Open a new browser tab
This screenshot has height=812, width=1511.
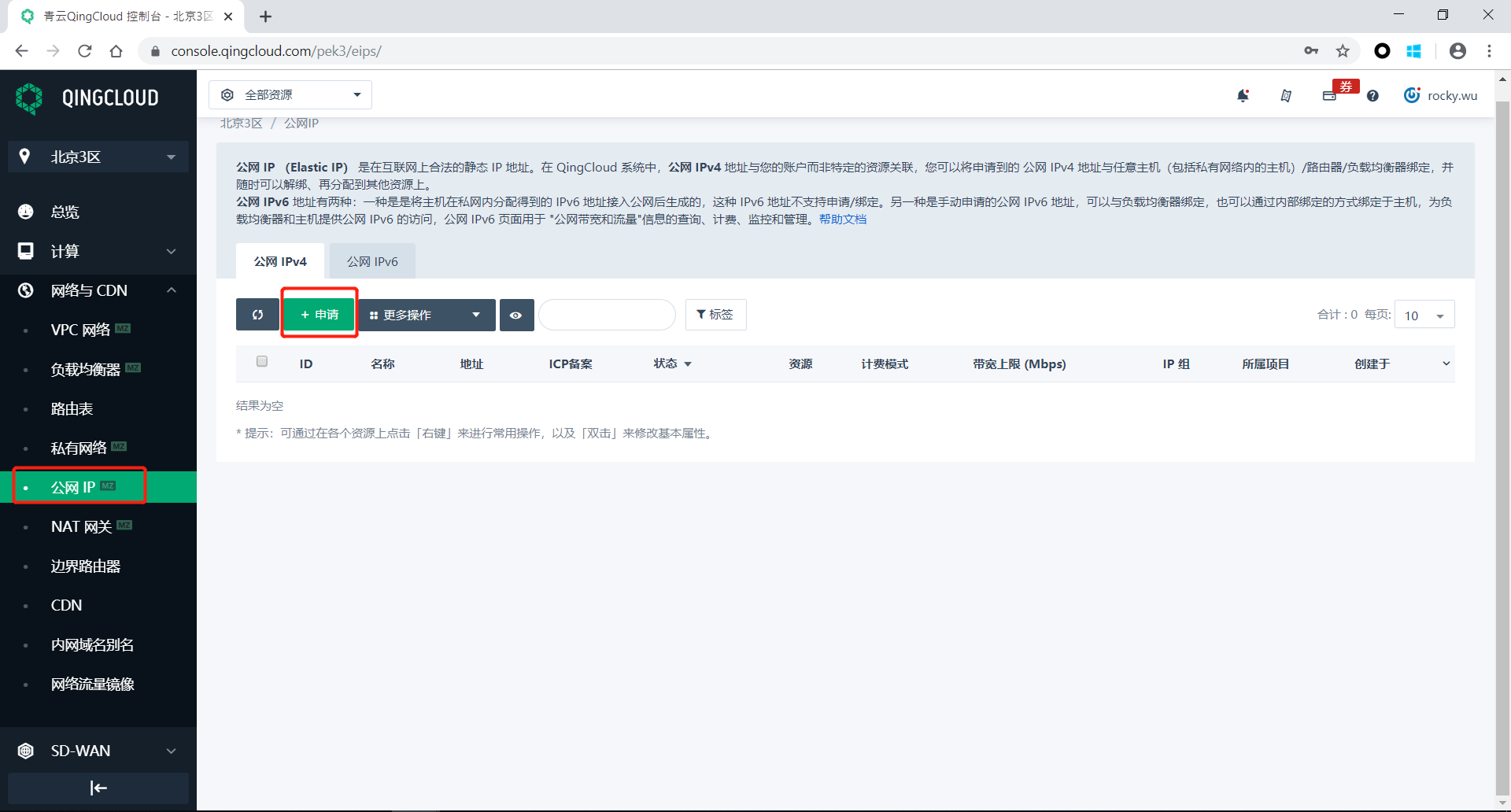(x=266, y=17)
